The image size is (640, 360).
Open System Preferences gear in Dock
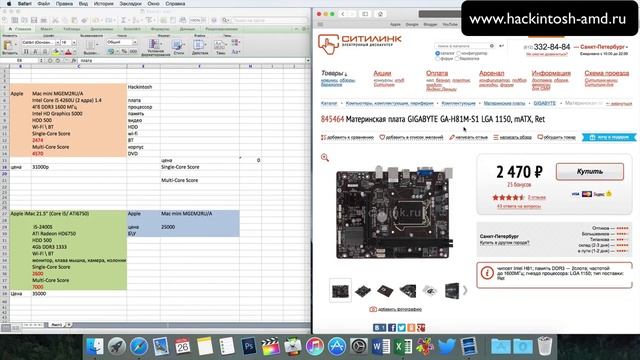coord(359,347)
